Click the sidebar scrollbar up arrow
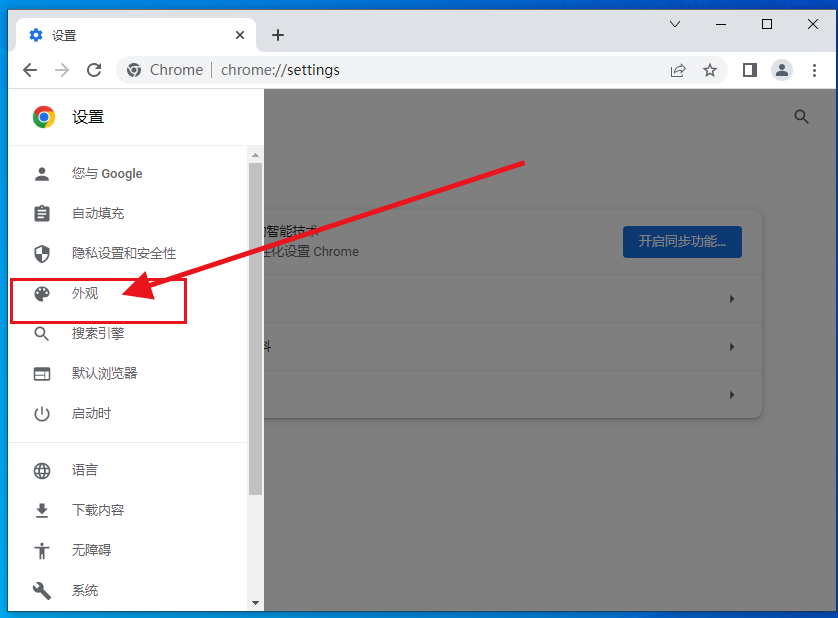Viewport: 838px width, 618px height. click(255, 155)
